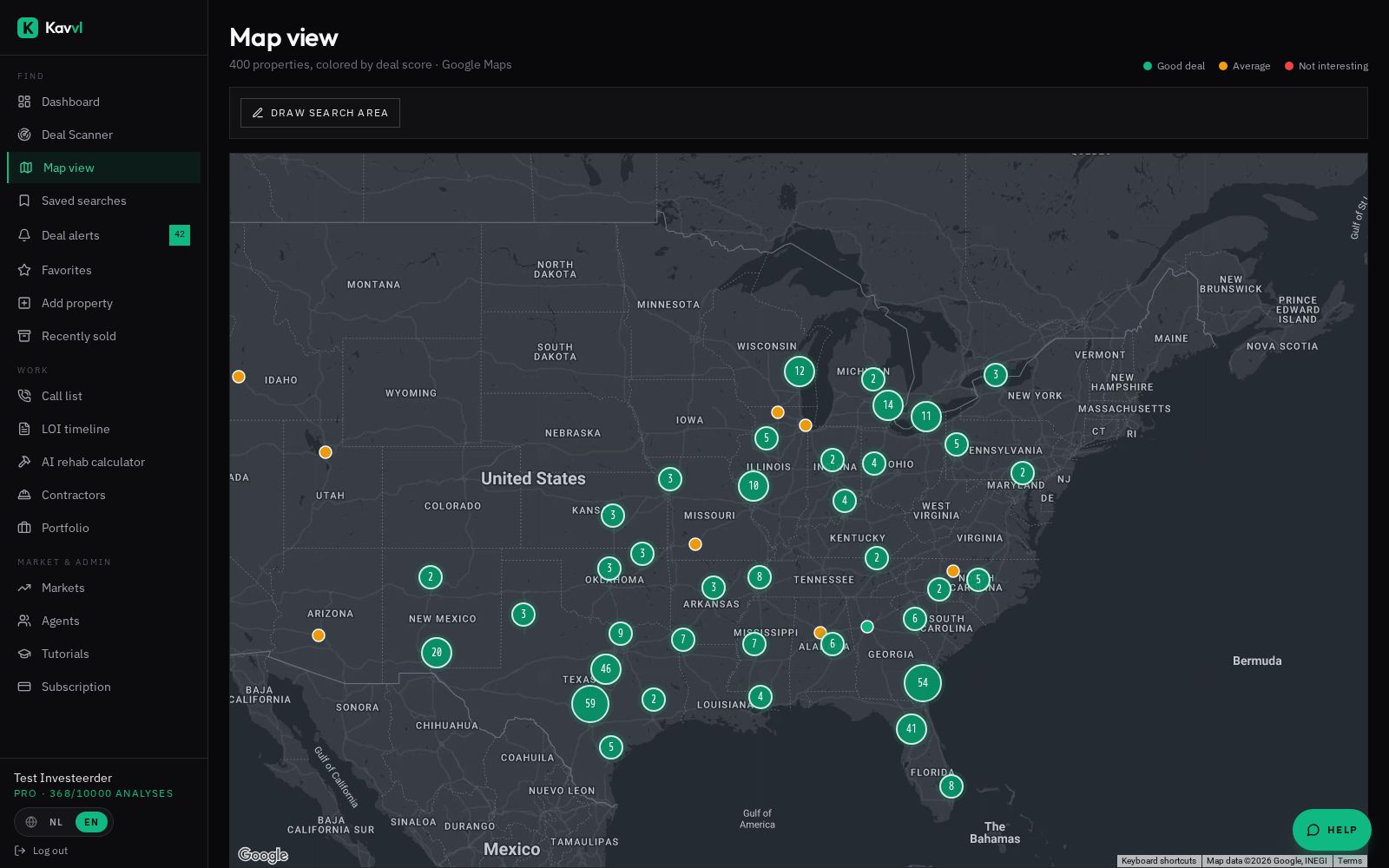Click the Map view map icon

[26, 168]
